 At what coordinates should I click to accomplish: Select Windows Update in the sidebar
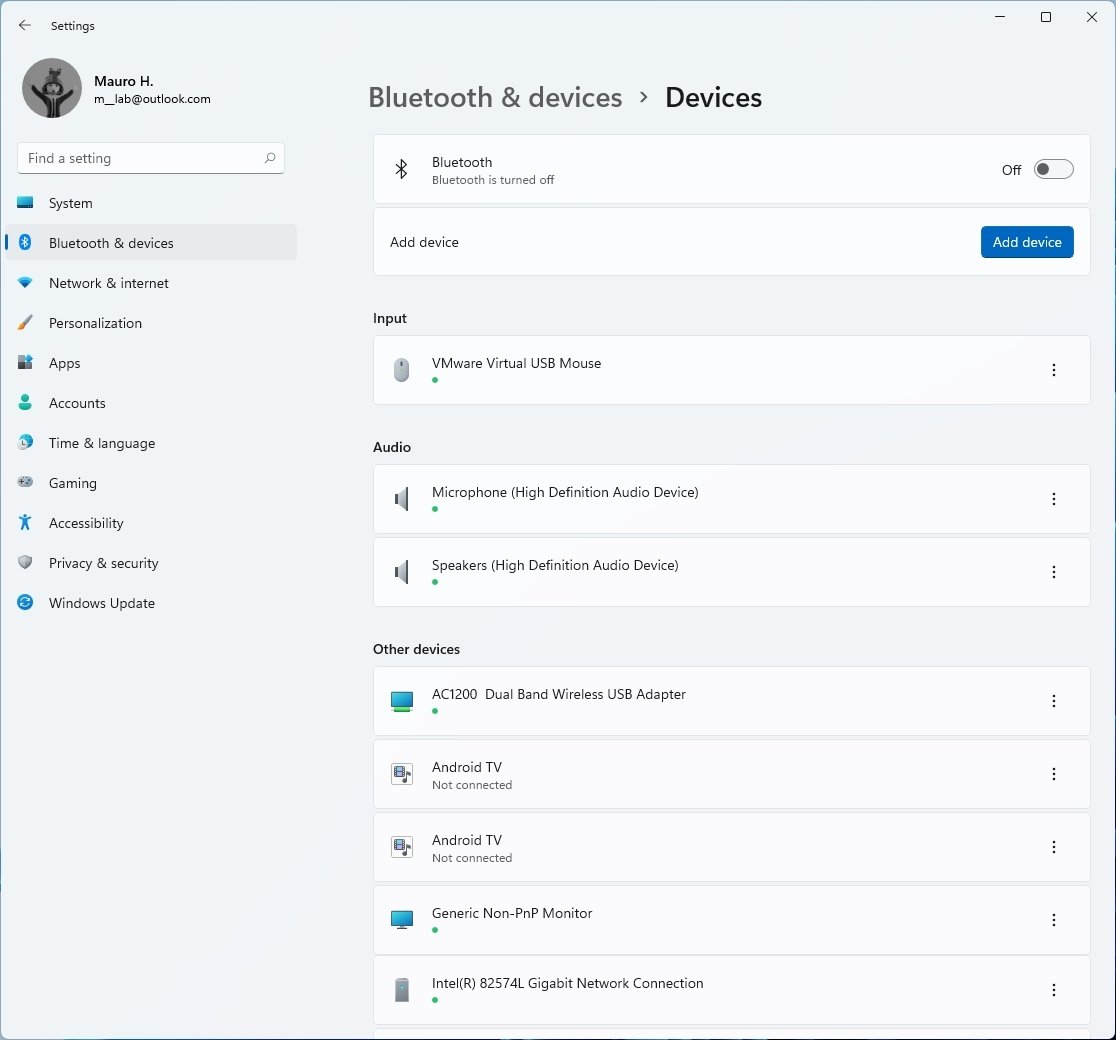pos(102,603)
